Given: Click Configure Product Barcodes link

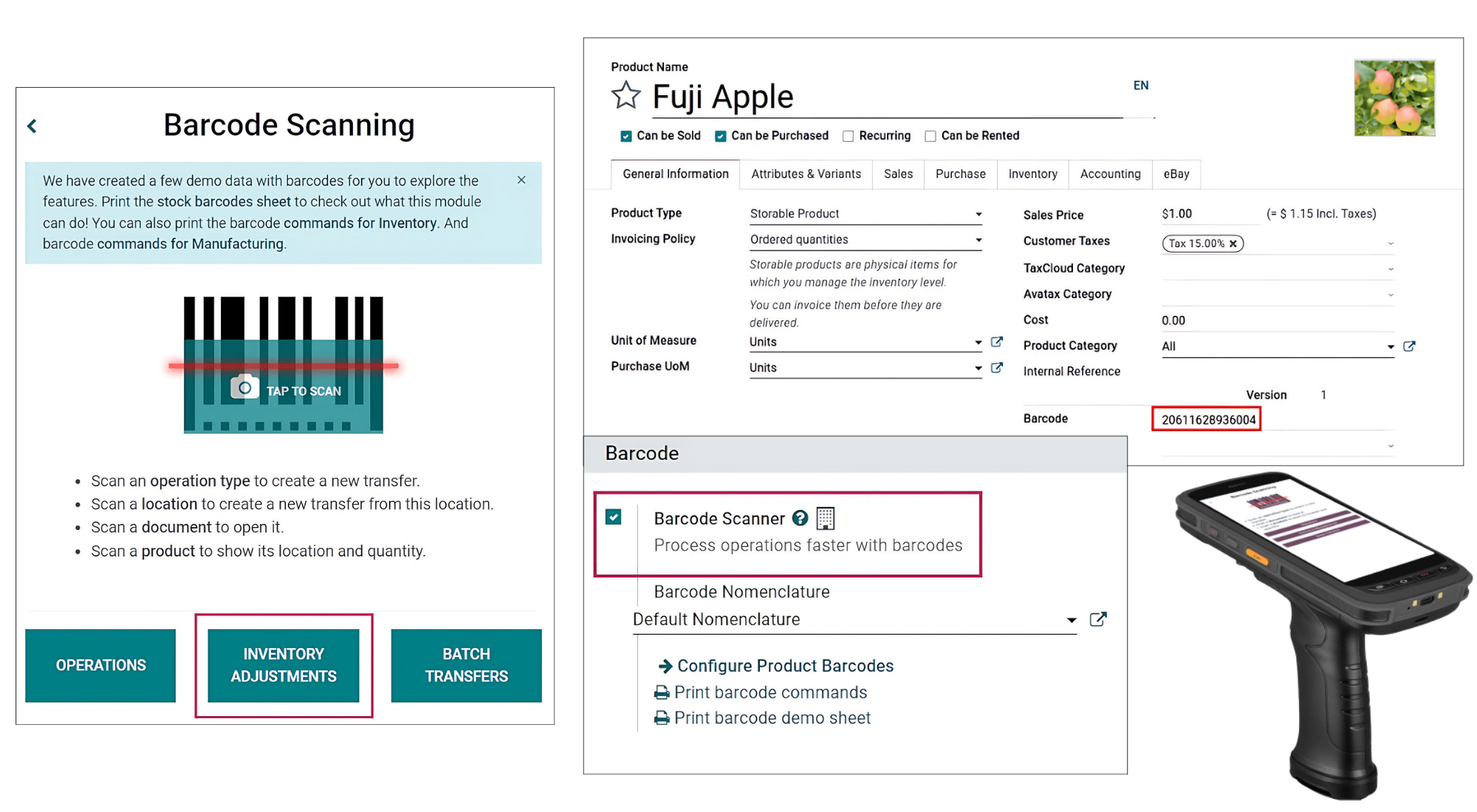Looking at the screenshot, I should (x=785, y=666).
